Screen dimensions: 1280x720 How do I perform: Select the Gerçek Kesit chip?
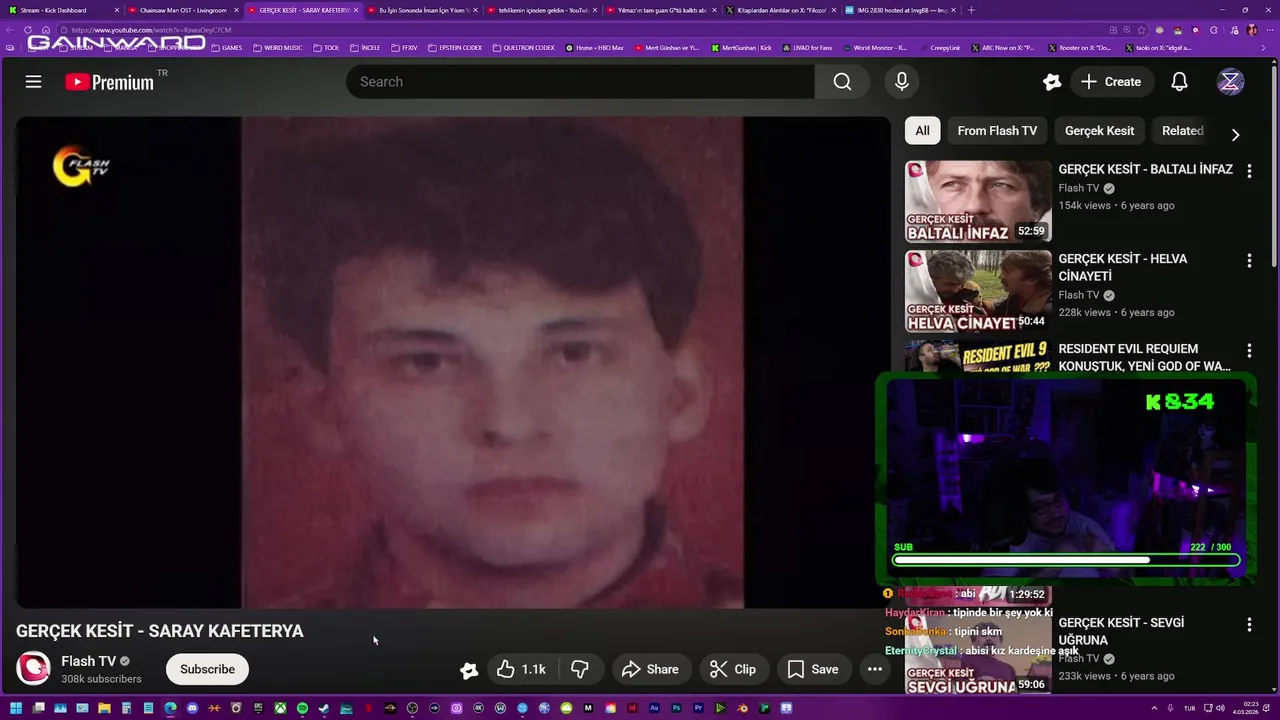(1099, 131)
